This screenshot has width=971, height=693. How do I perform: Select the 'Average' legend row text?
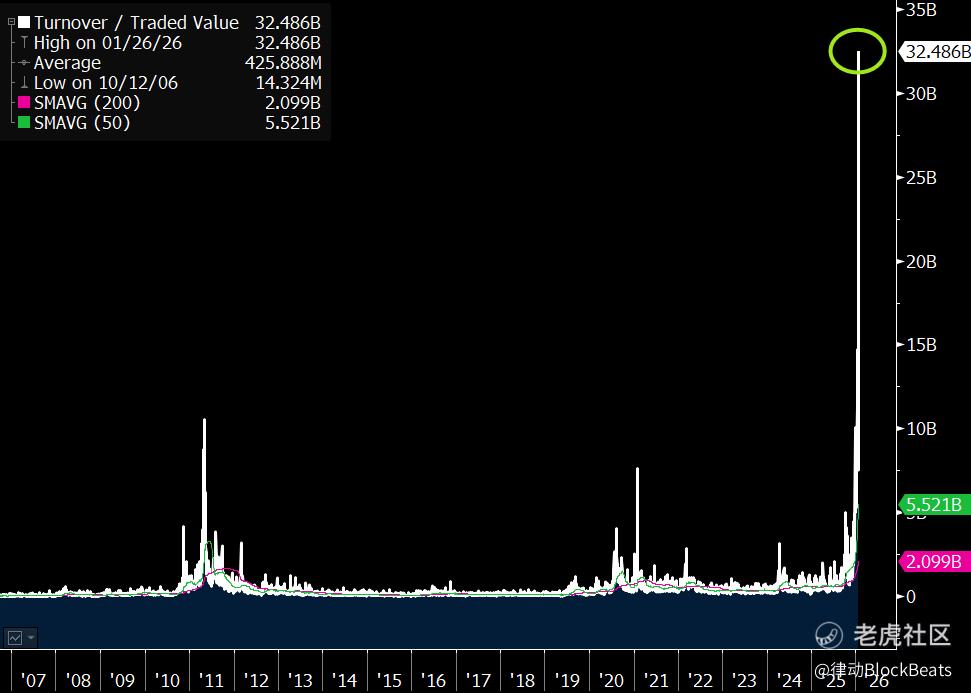[67, 63]
